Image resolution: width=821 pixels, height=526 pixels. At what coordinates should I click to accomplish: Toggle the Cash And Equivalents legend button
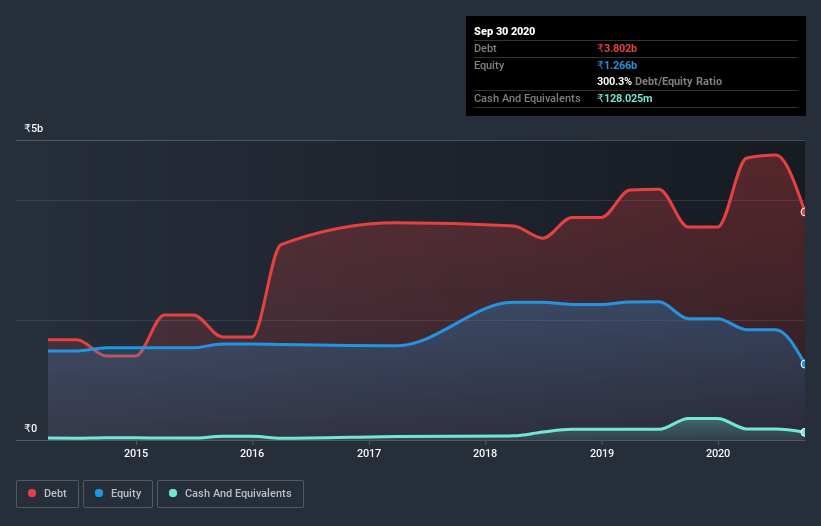(230, 494)
